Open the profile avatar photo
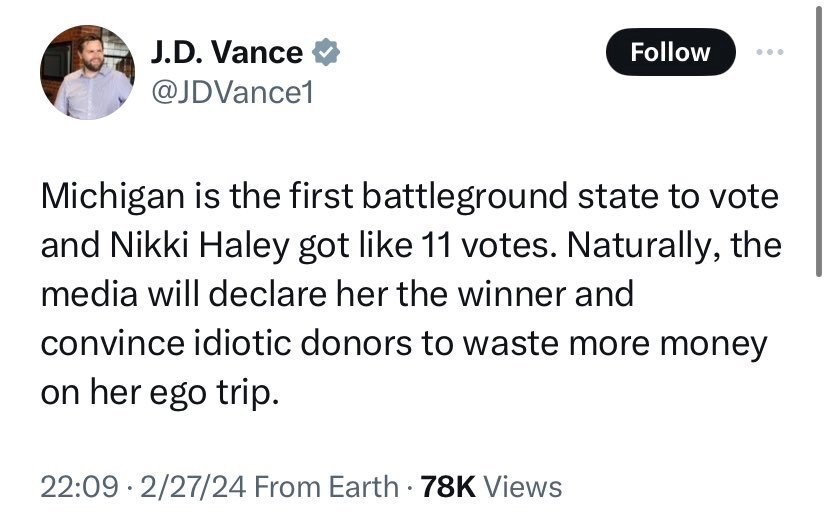 [88, 73]
